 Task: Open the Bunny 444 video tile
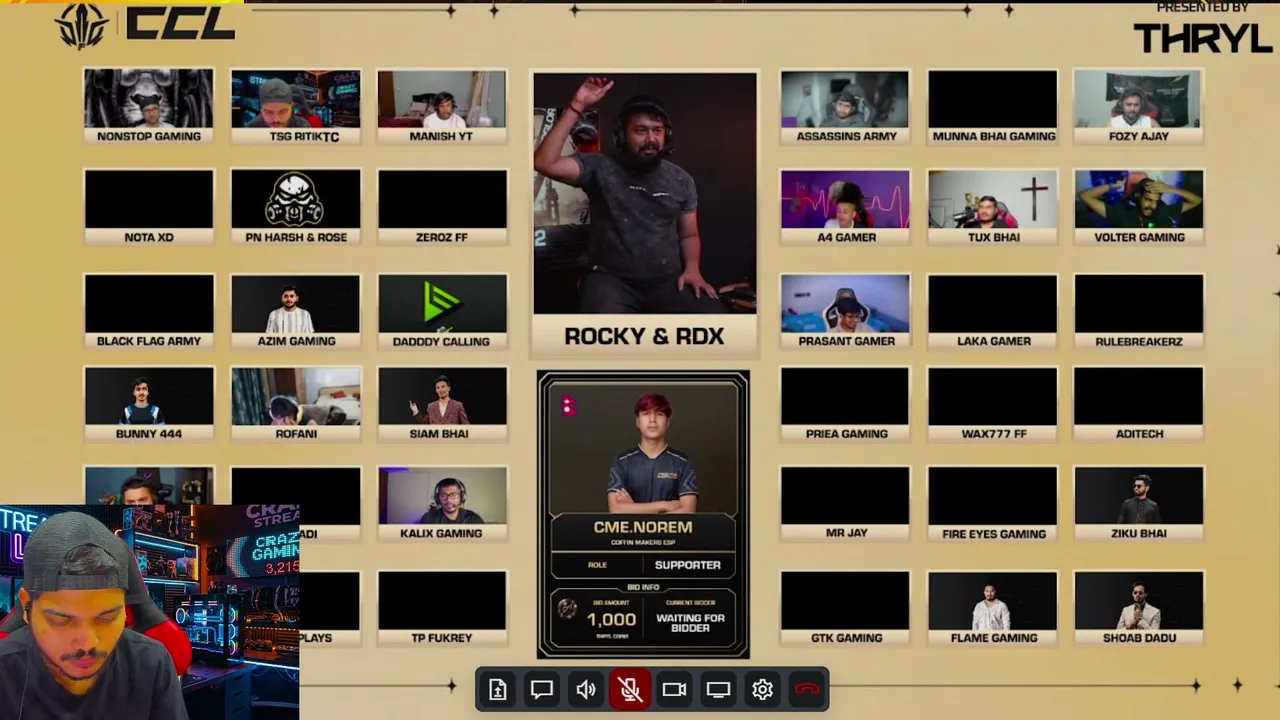point(149,404)
